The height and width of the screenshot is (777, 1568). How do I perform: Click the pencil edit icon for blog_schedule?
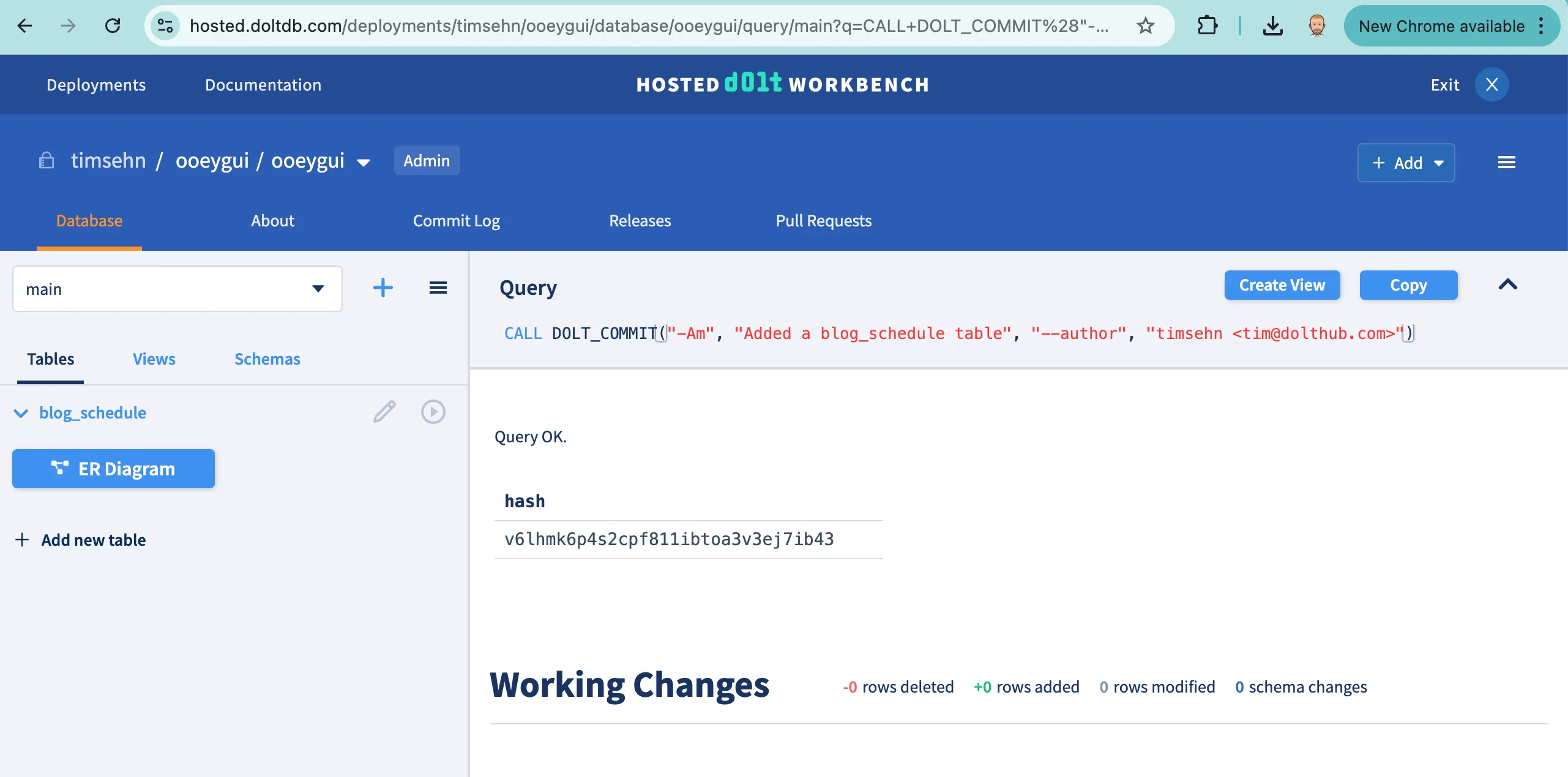point(384,412)
